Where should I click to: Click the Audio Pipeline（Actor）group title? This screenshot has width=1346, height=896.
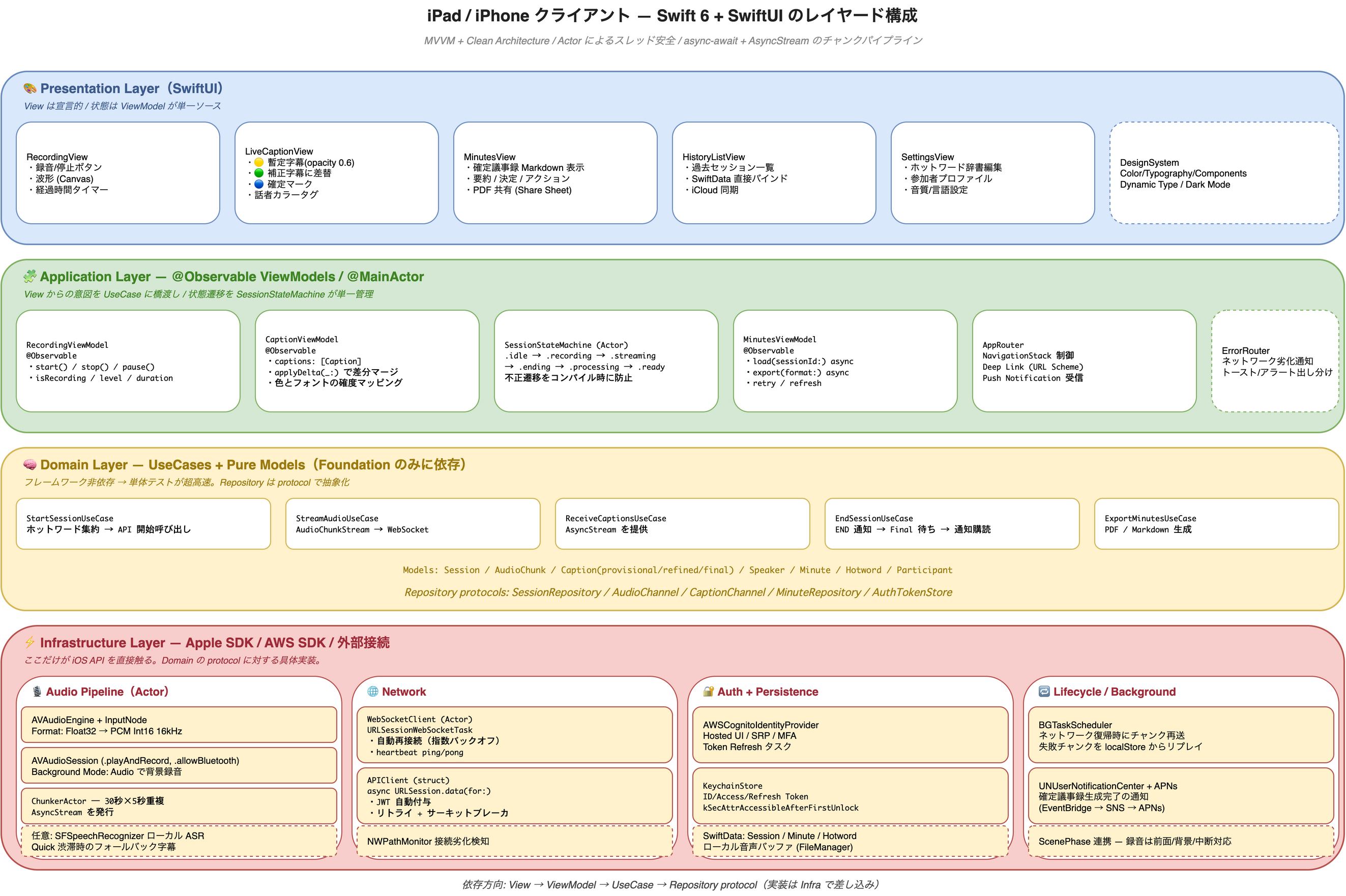tap(107, 692)
